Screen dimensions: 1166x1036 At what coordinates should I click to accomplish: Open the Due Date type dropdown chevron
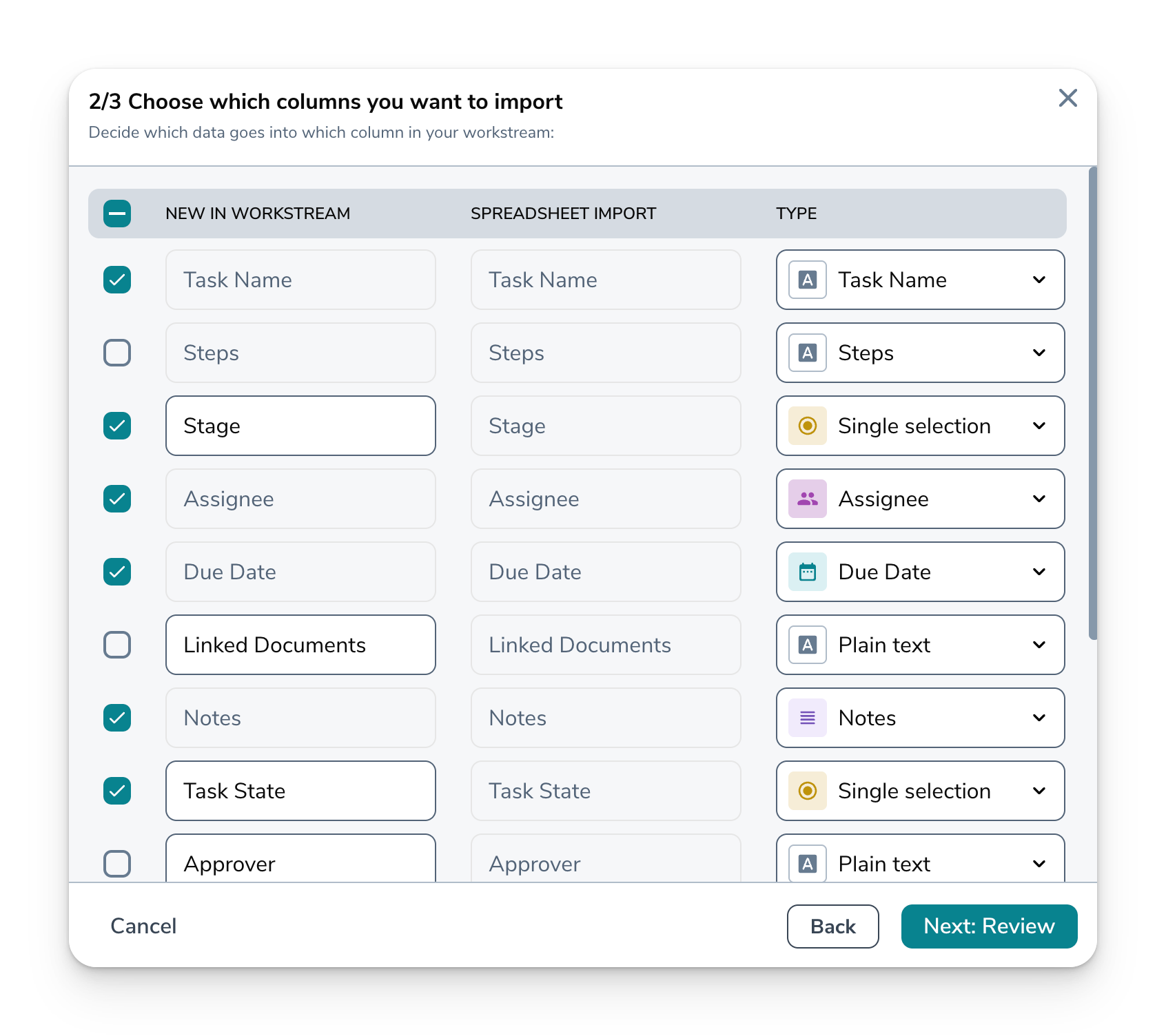pyautogui.click(x=1039, y=572)
